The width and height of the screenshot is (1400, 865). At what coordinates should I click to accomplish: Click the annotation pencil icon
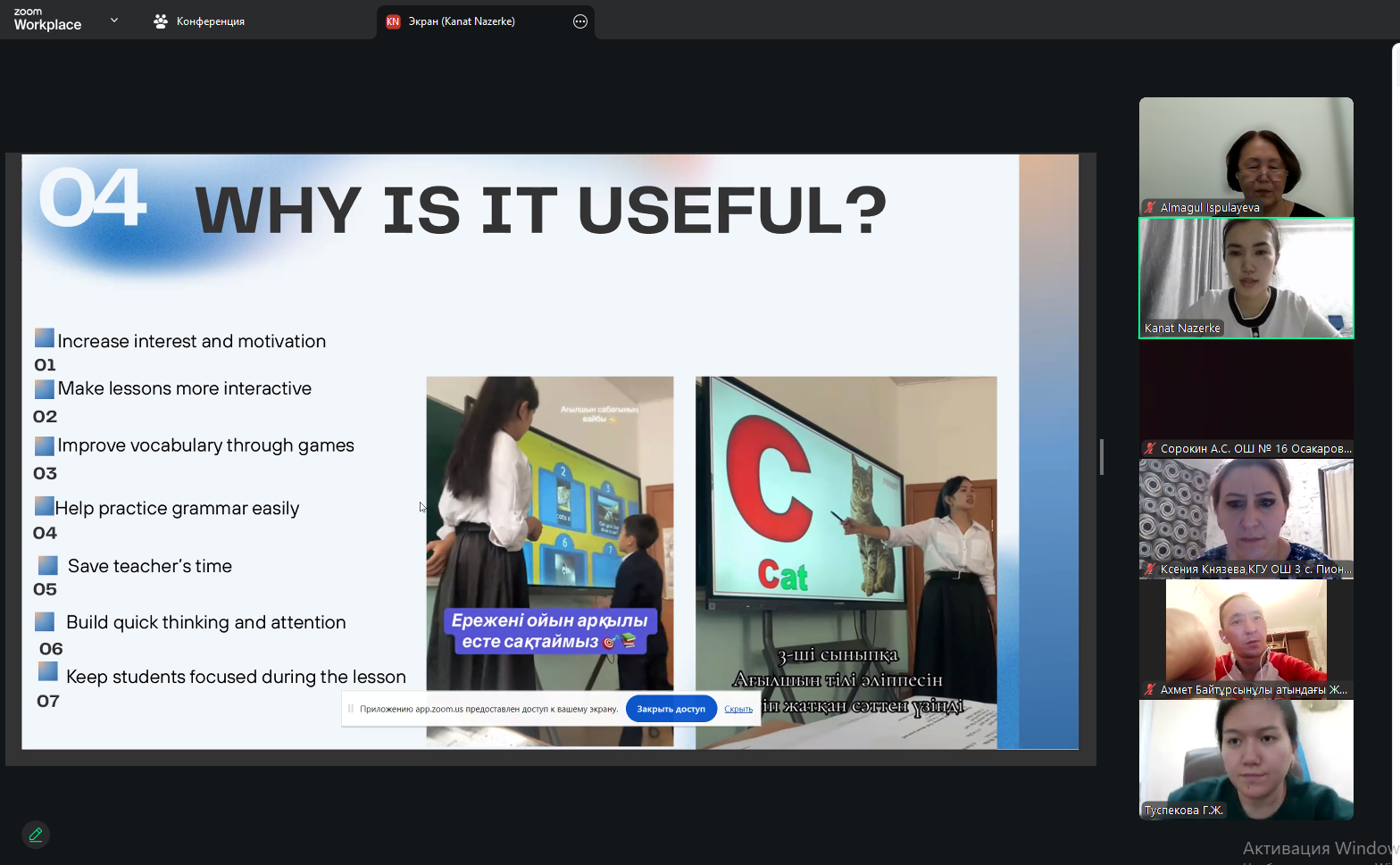[x=36, y=835]
